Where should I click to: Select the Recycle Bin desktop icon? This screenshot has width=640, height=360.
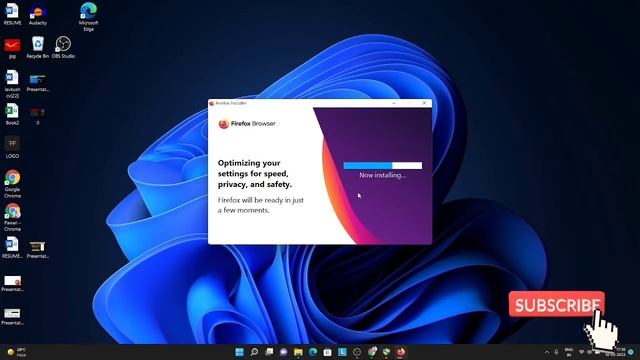point(38,47)
